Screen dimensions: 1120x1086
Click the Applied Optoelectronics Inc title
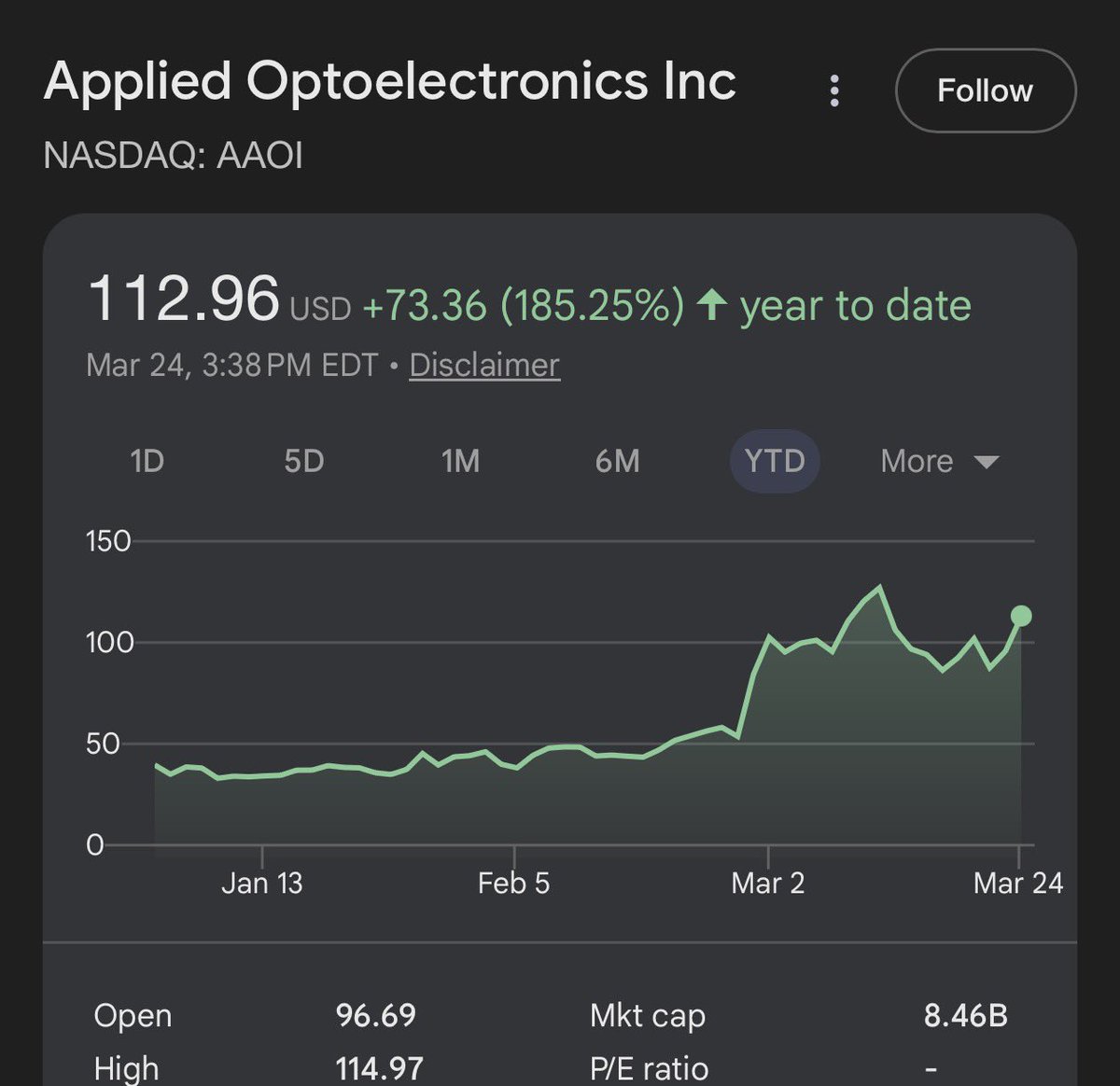(x=390, y=81)
